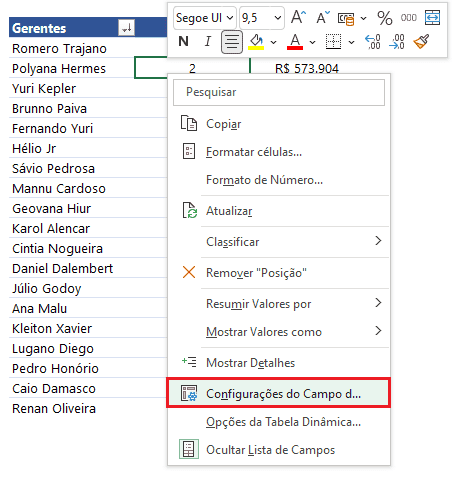Screen dimensions: 452x477
Task: Click the Configurações do Campo icon
Action: point(189,393)
